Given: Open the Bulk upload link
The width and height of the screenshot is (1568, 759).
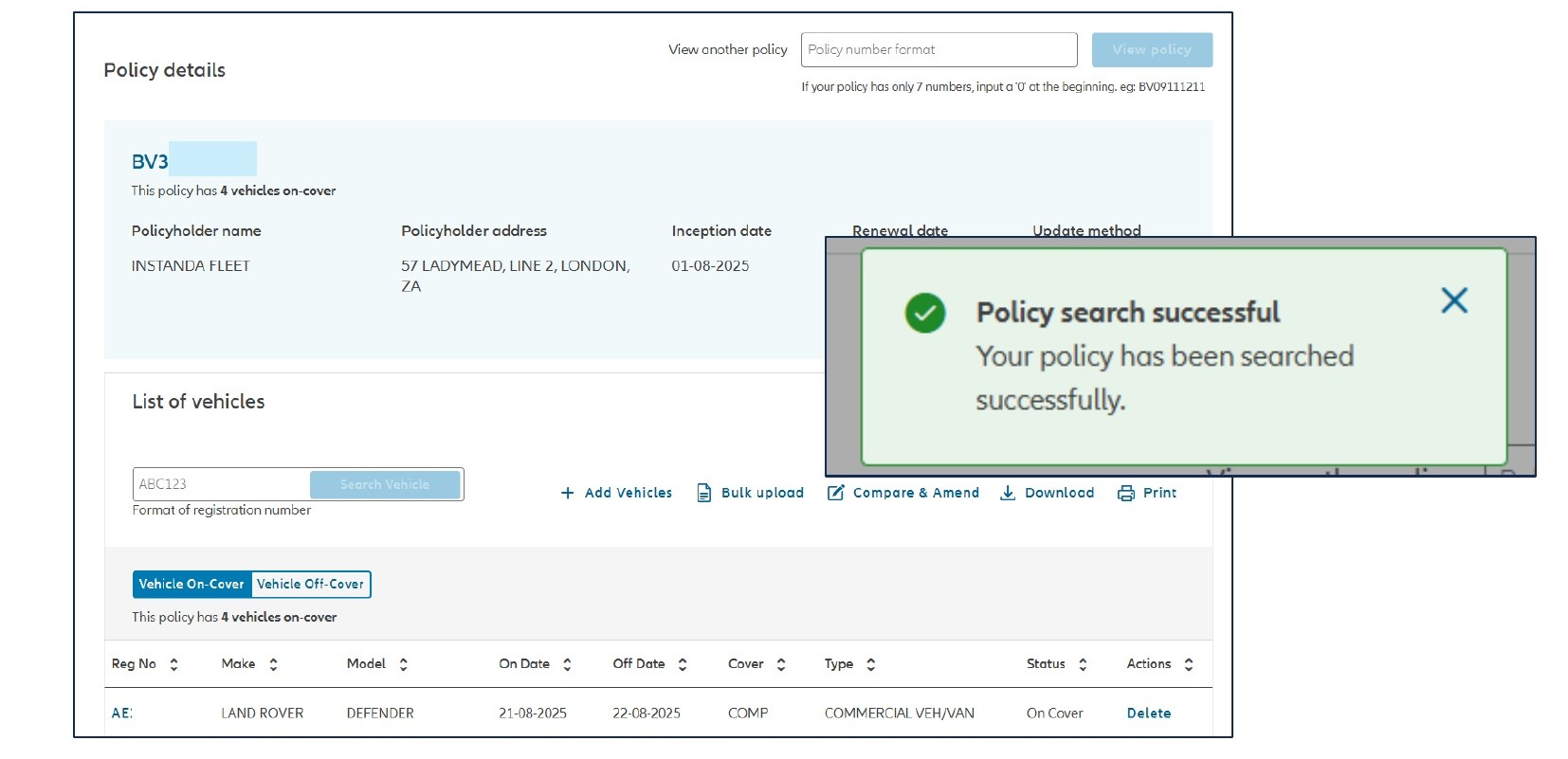Looking at the screenshot, I should point(762,493).
